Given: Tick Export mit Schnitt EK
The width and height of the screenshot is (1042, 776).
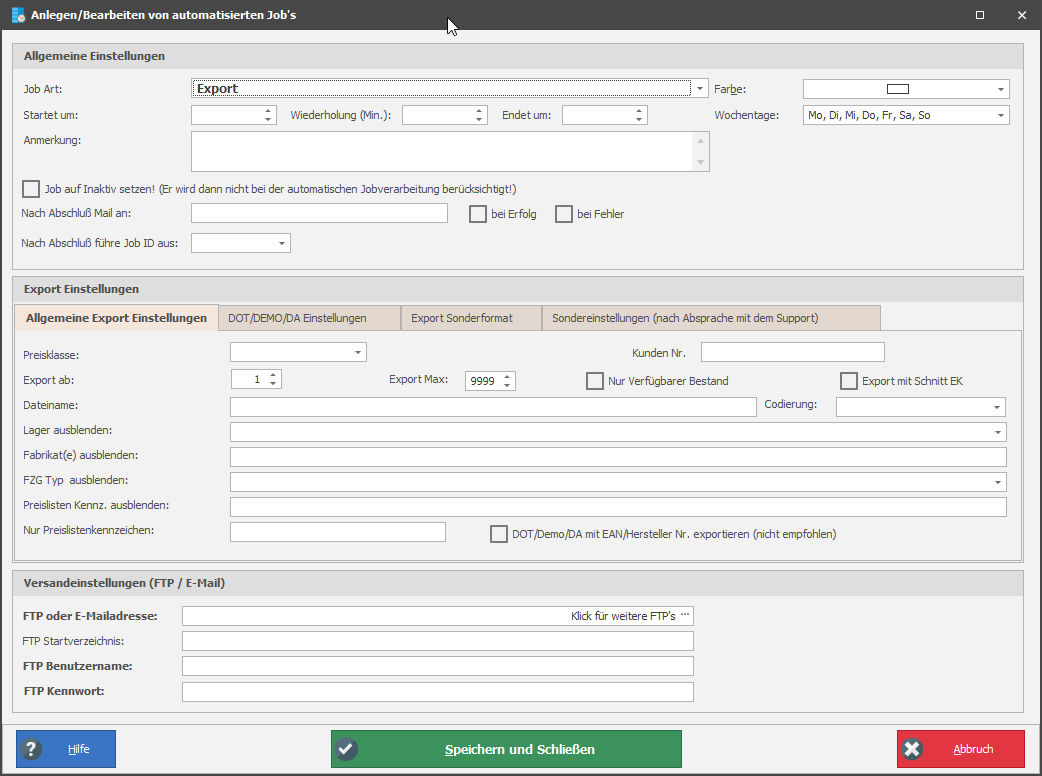Looking at the screenshot, I should 849,381.
